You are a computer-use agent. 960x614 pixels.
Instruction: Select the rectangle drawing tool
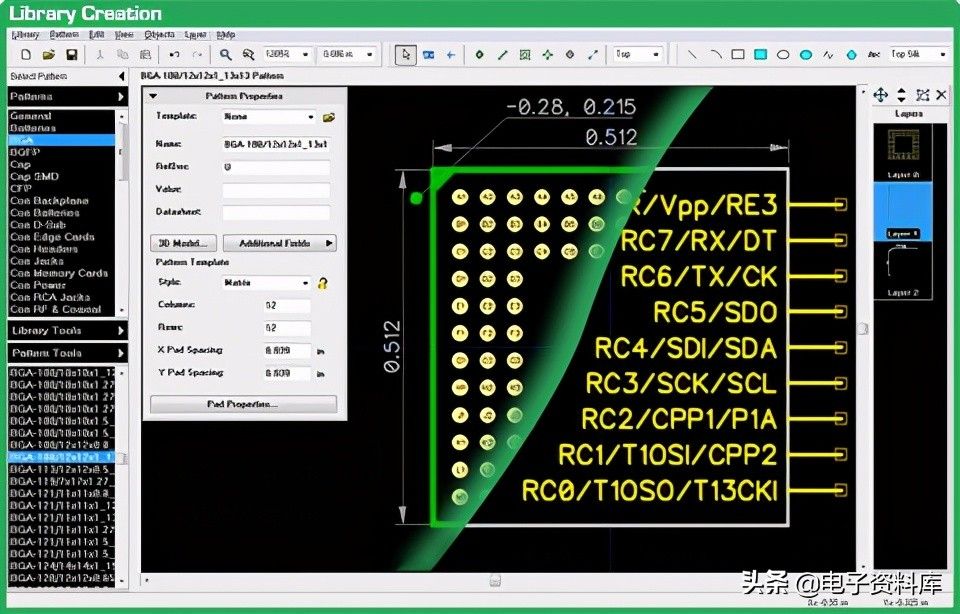click(x=738, y=55)
